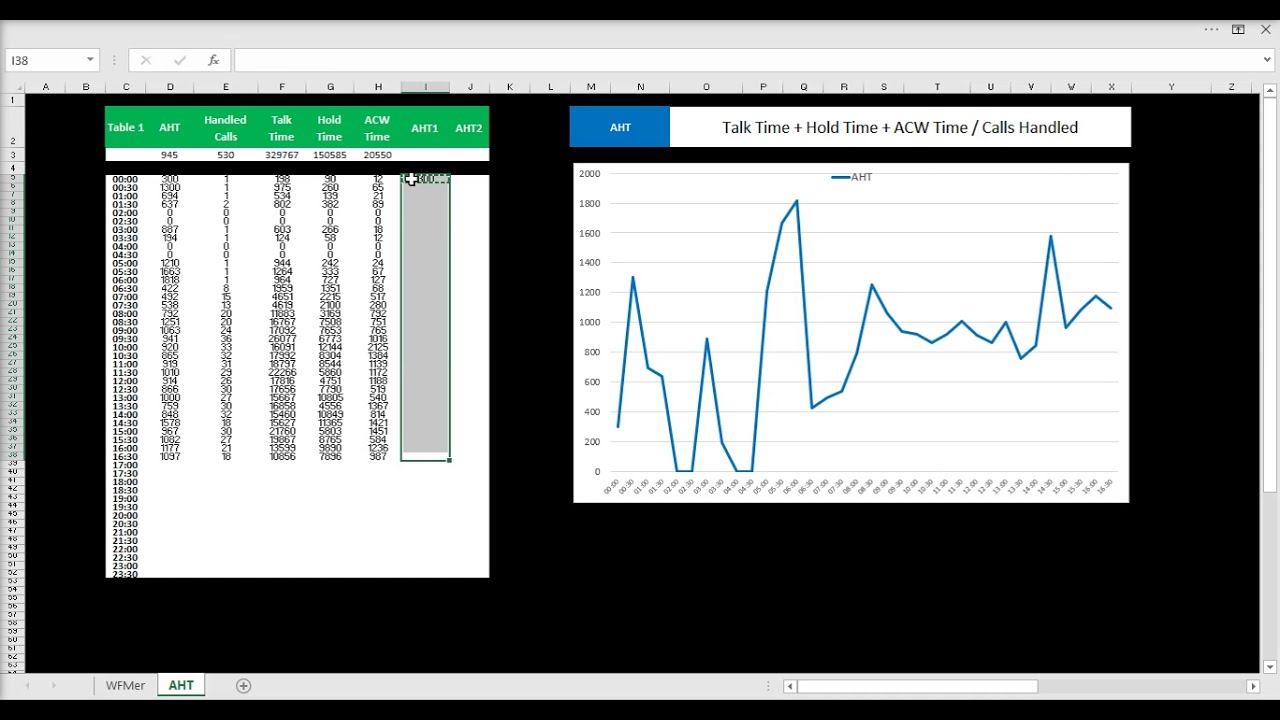Image resolution: width=1280 pixels, height=720 pixels.
Task: Click the AHT legend entry in chart
Action: click(x=852, y=177)
